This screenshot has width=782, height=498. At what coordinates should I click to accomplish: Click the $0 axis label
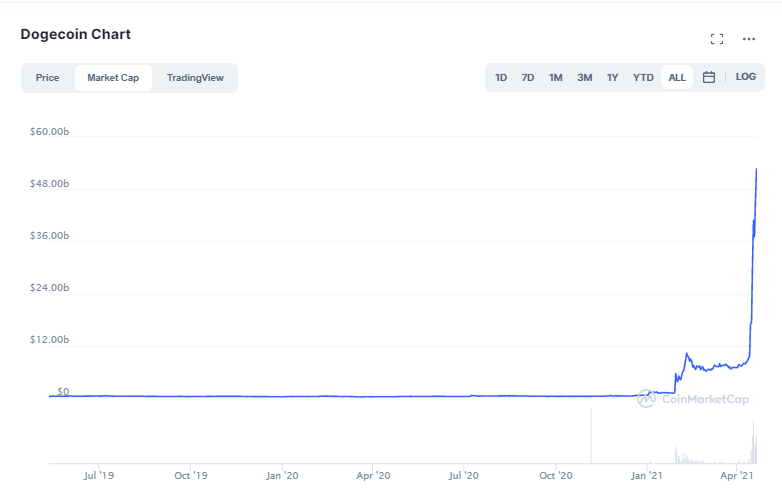(63, 391)
